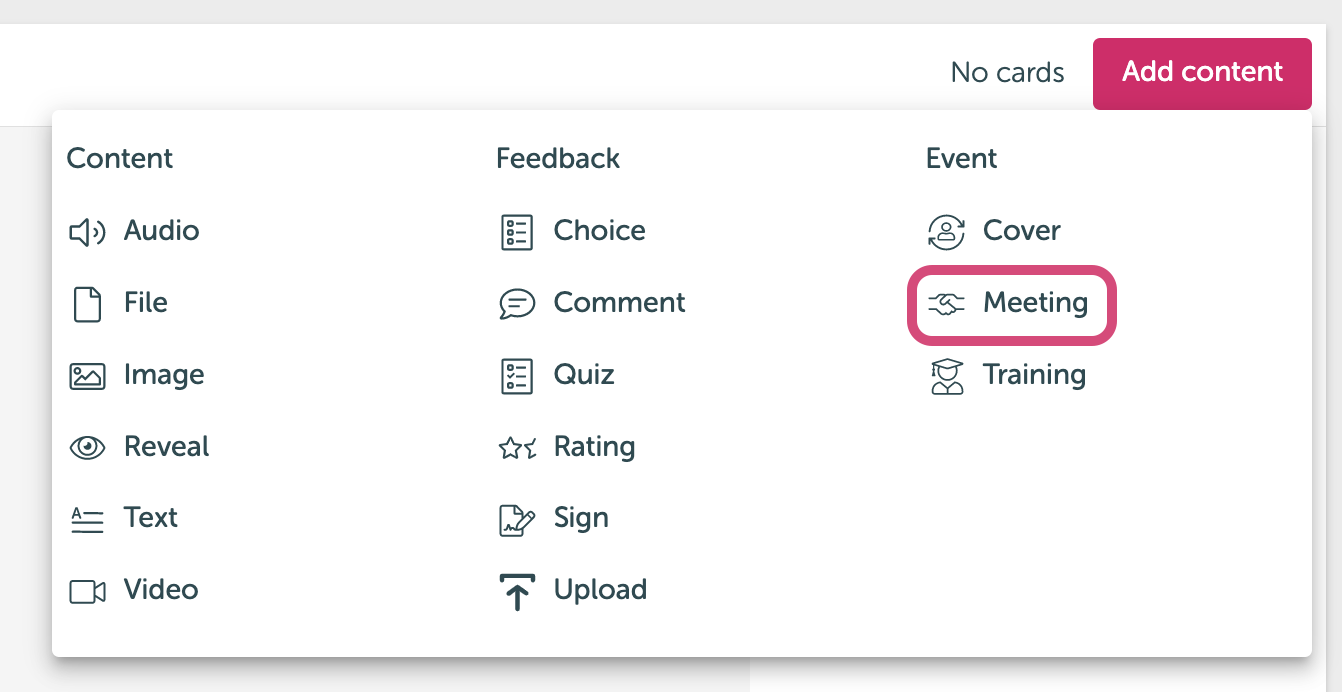This screenshot has width=1342, height=692.
Task: Click the Audio speaker icon
Action: click(x=87, y=233)
